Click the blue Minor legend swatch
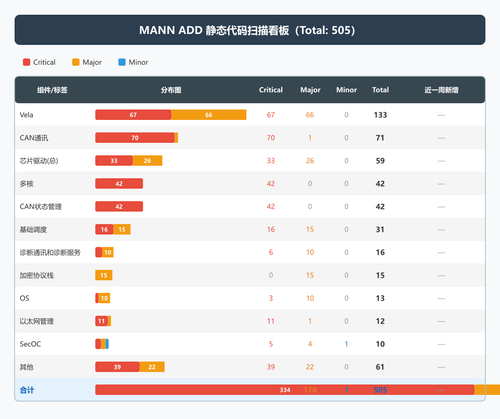Screen dimensions: 500x419 tap(122, 62)
